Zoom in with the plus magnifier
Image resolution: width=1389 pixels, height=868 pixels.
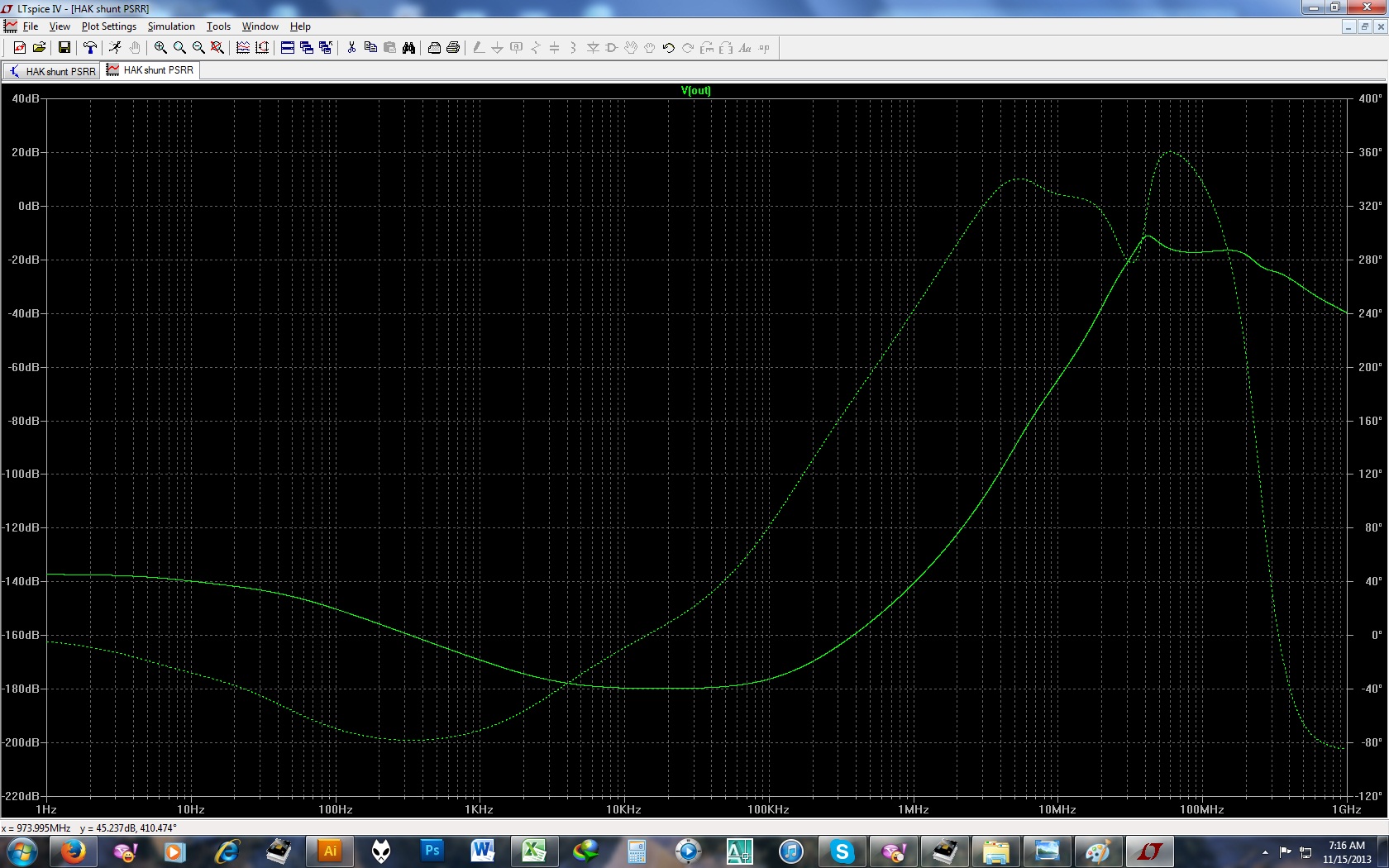pyautogui.click(x=160, y=48)
